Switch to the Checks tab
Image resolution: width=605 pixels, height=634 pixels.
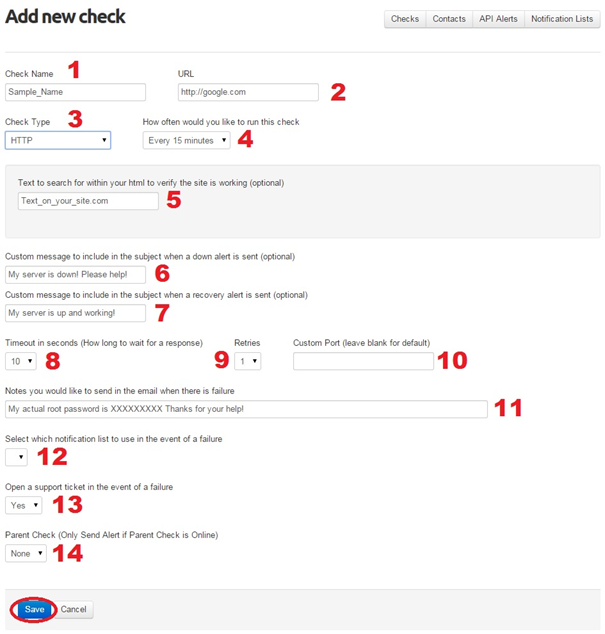405,19
